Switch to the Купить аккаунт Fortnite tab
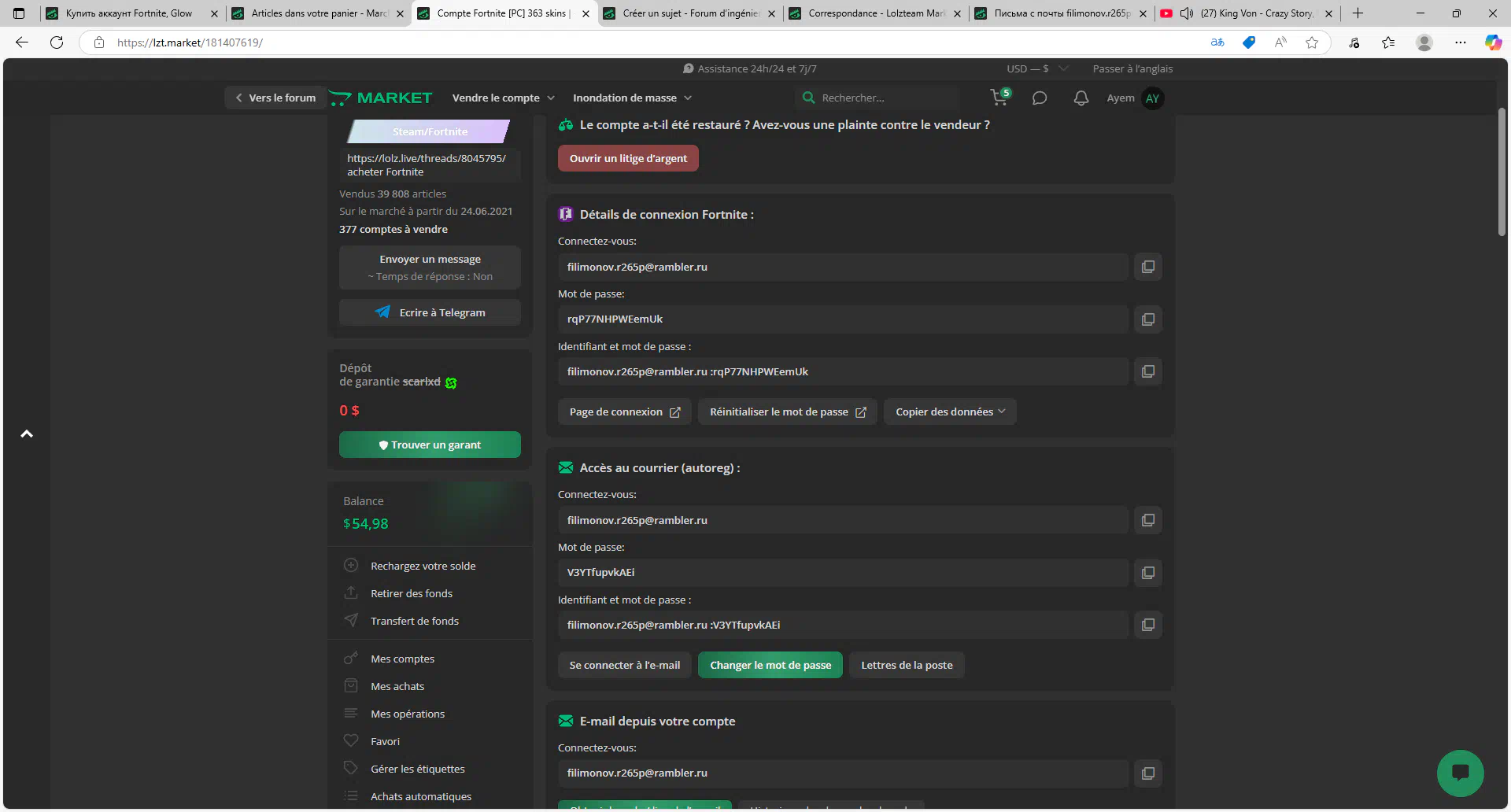 [x=131, y=13]
